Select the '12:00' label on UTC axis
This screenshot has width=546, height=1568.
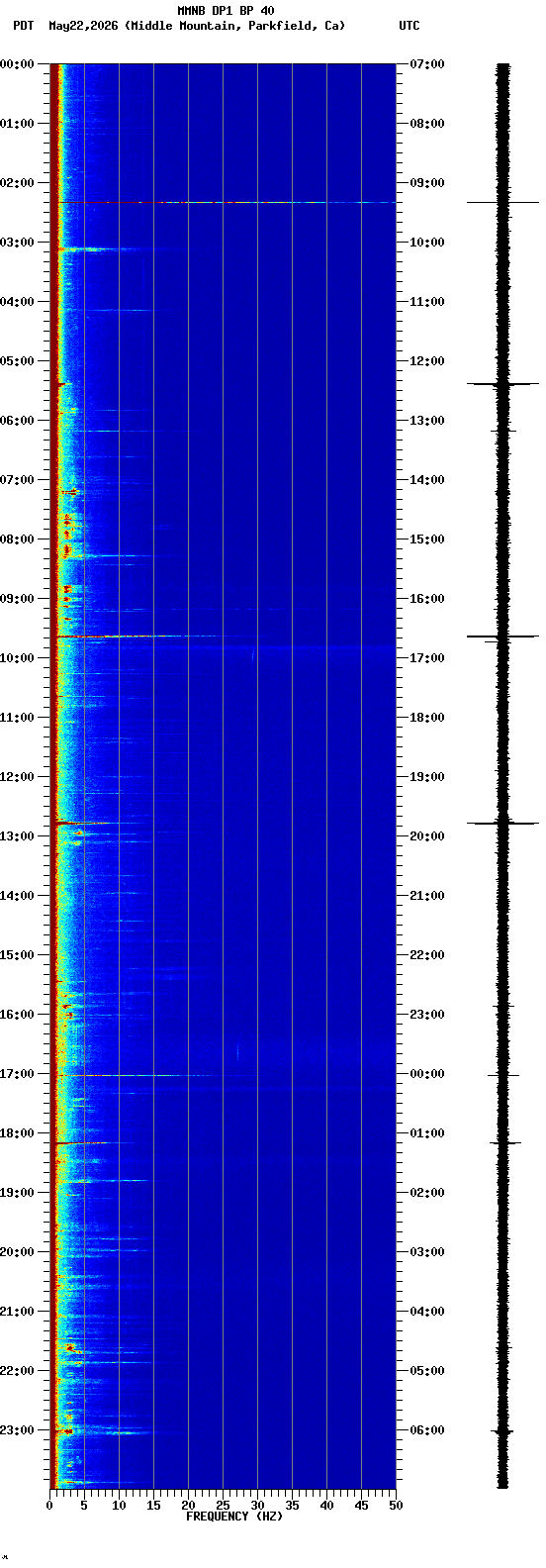(427, 361)
